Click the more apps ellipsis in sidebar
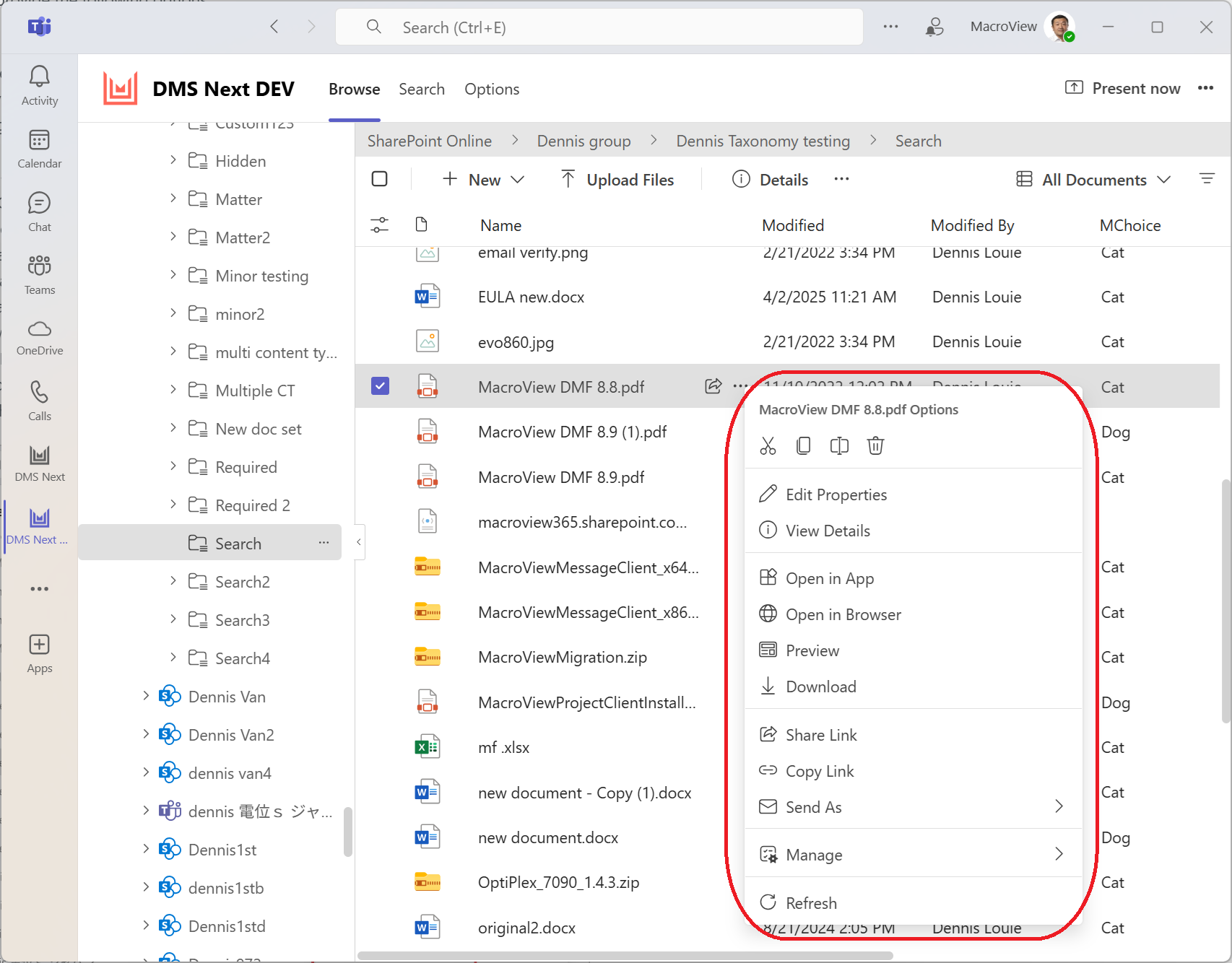The width and height of the screenshot is (1232, 963). tap(40, 589)
